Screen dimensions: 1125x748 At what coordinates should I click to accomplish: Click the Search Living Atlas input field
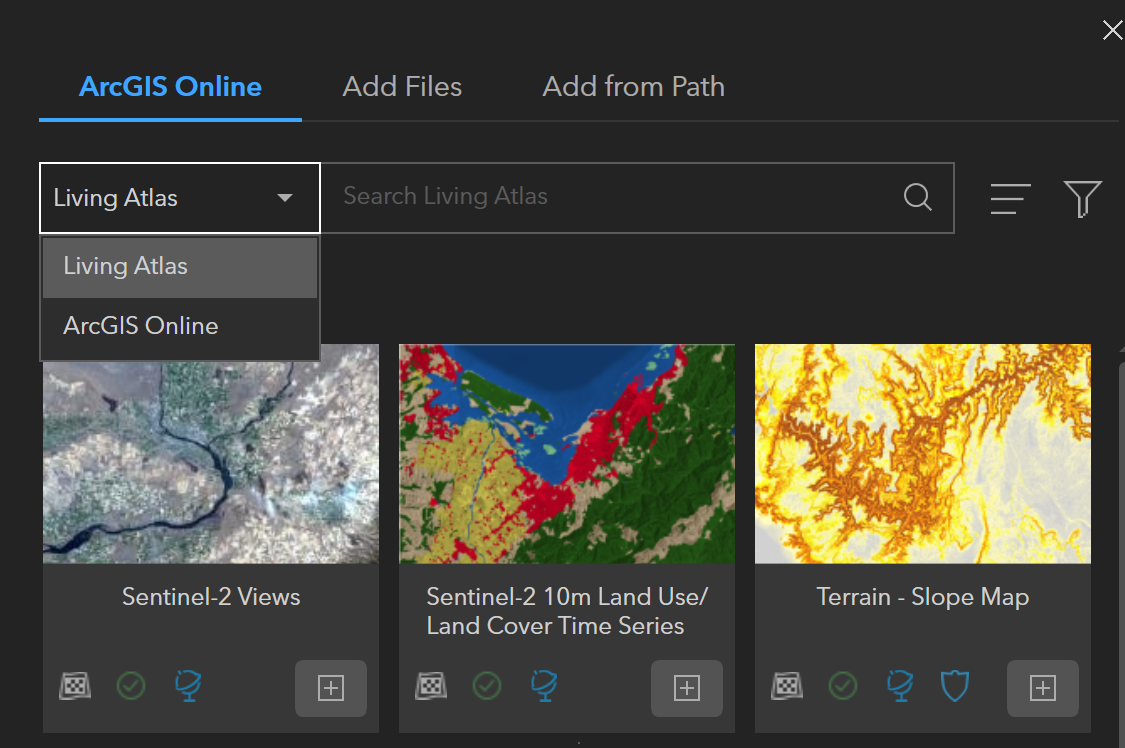637,198
